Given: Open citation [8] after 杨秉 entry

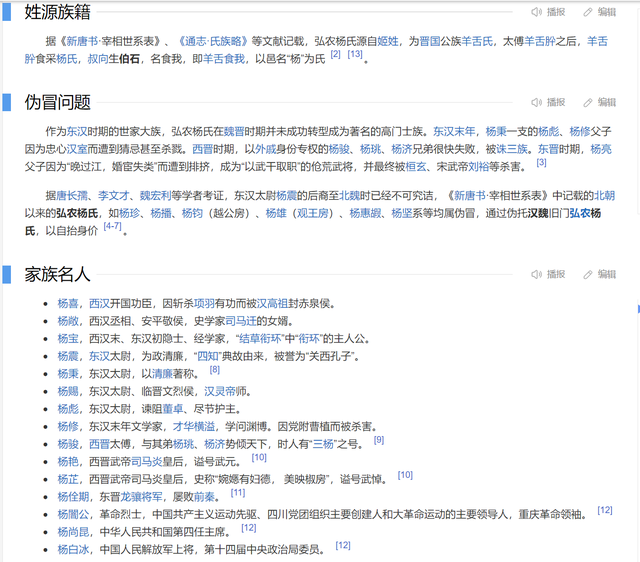Looking at the screenshot, I should point(215,370).
